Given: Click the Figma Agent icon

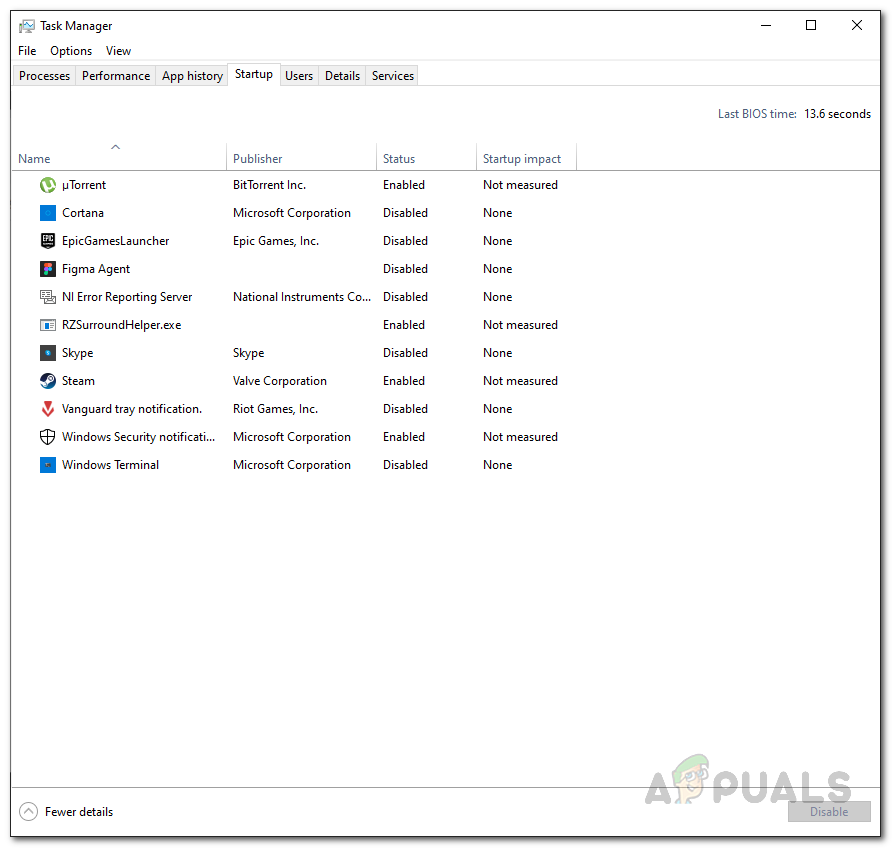Looking at the screenshot, I should click(x=48, y=268).
